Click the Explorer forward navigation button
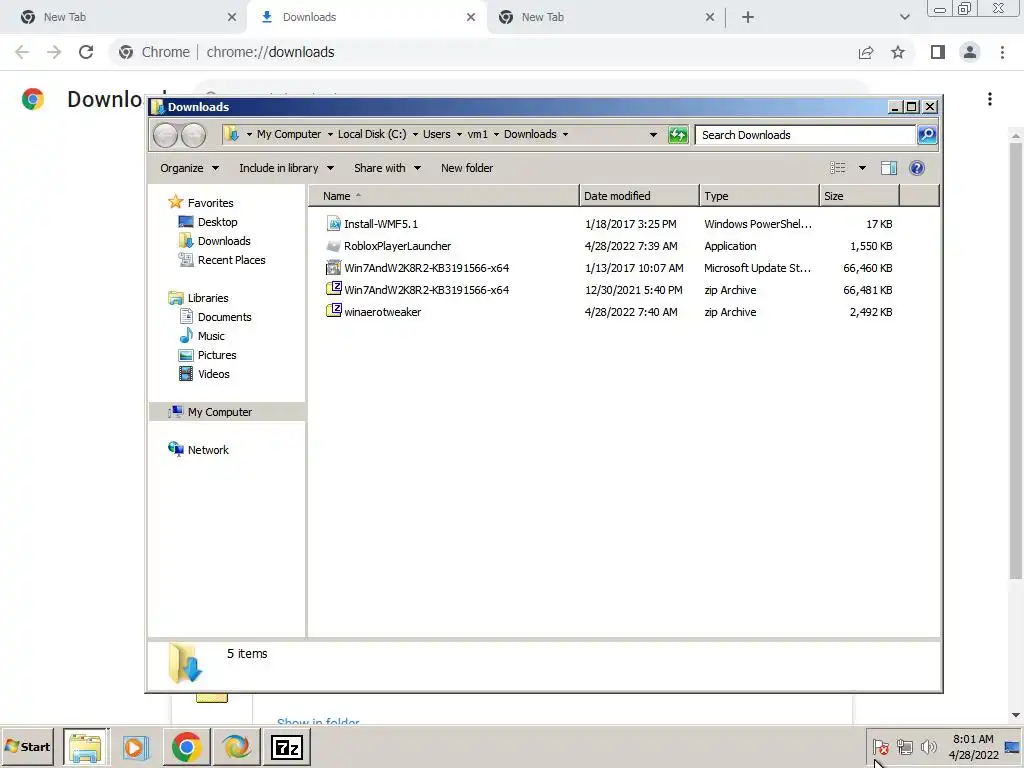The height and width of the screenshot is (768, 1024). tap(193, 135)
